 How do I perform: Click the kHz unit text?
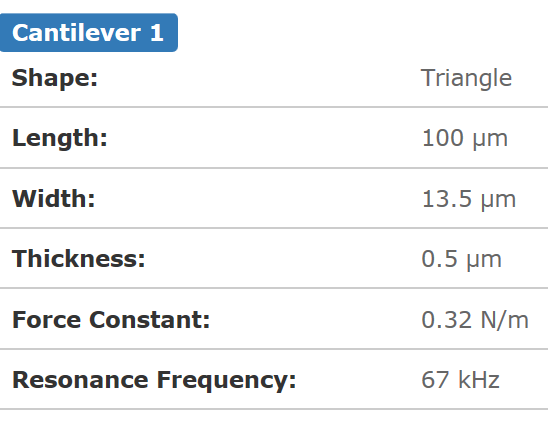pyautogui.click(x=478, y=380)
